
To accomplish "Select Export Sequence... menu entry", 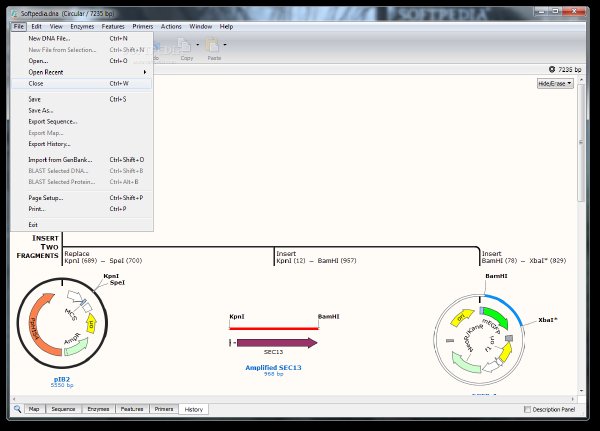I will pyautogui.click(x=82, y=121).
